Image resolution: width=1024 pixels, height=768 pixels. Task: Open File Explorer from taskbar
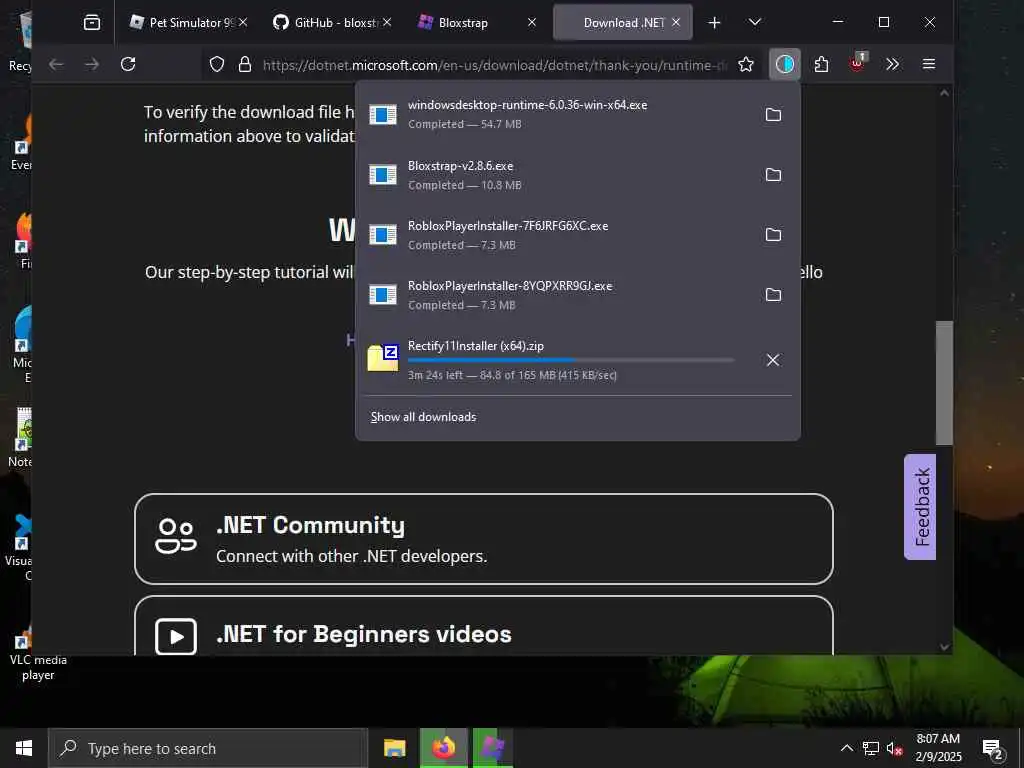coord(394,748)
